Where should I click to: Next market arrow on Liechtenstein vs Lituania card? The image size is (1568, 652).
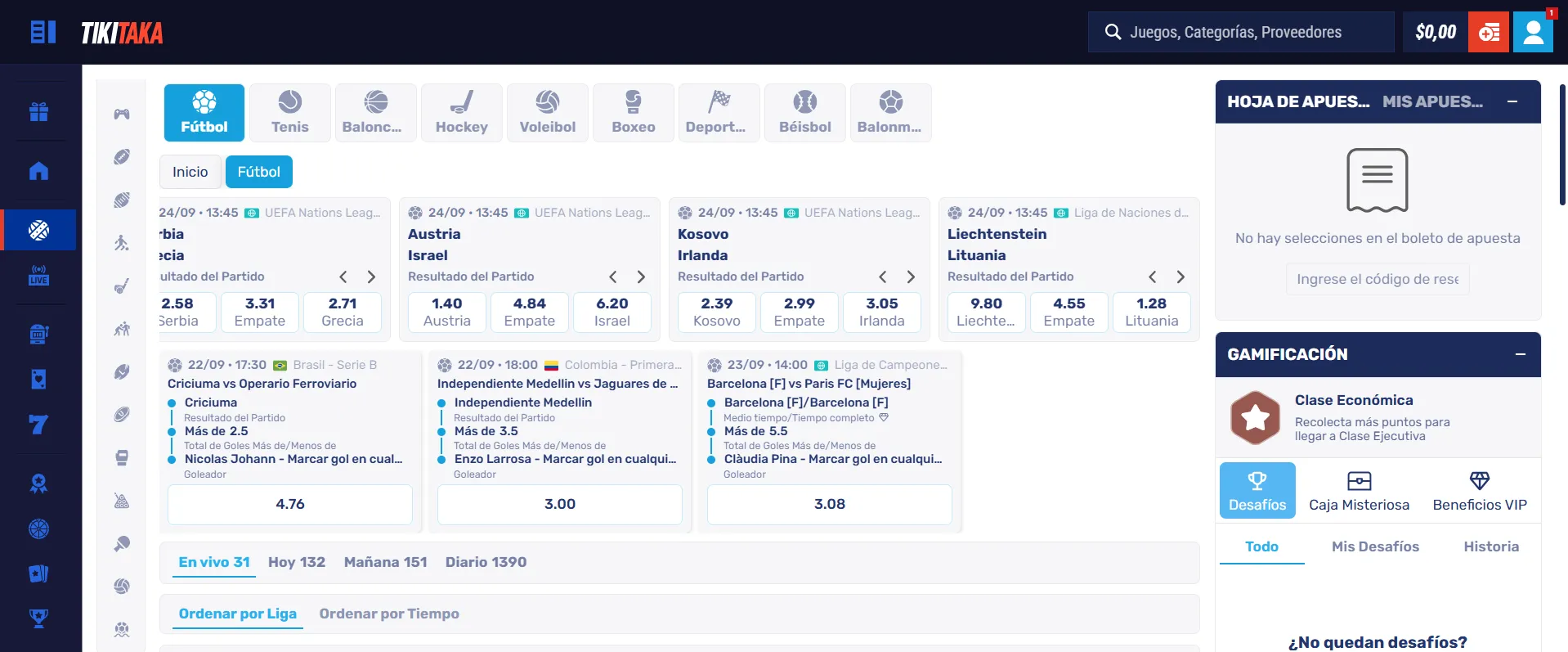point(1180,277)
